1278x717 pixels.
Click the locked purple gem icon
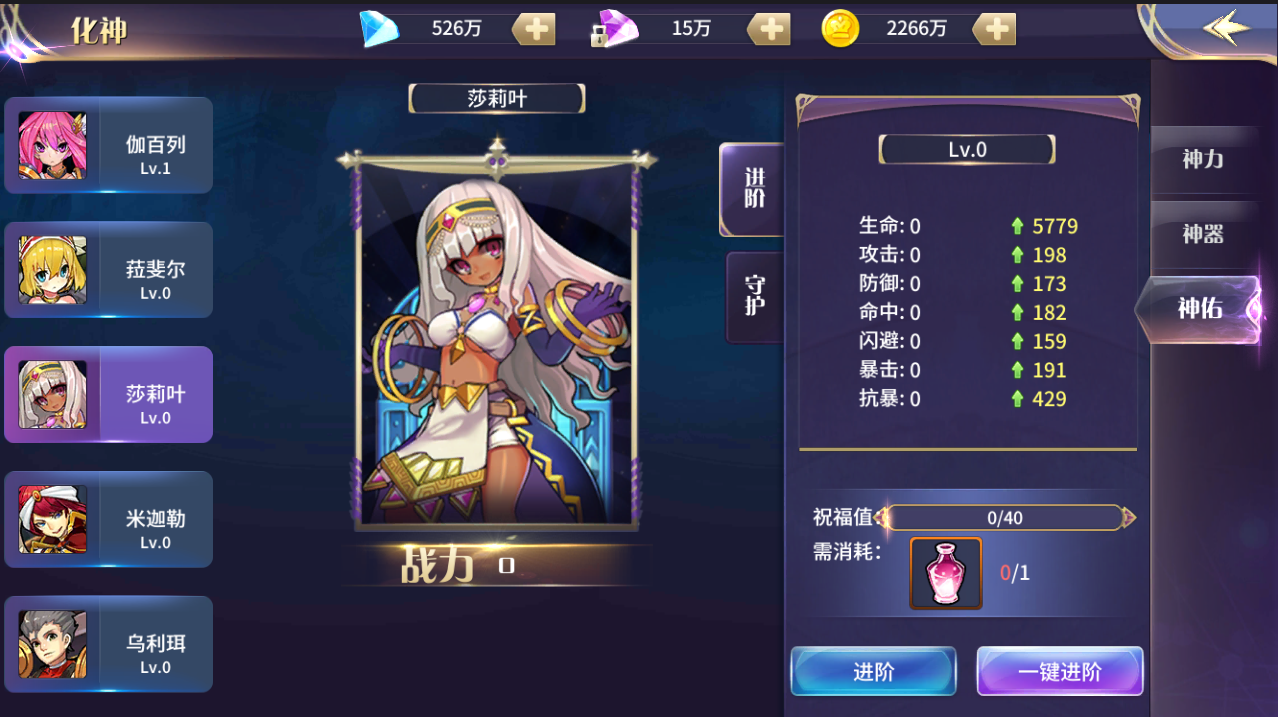[614, 30]
